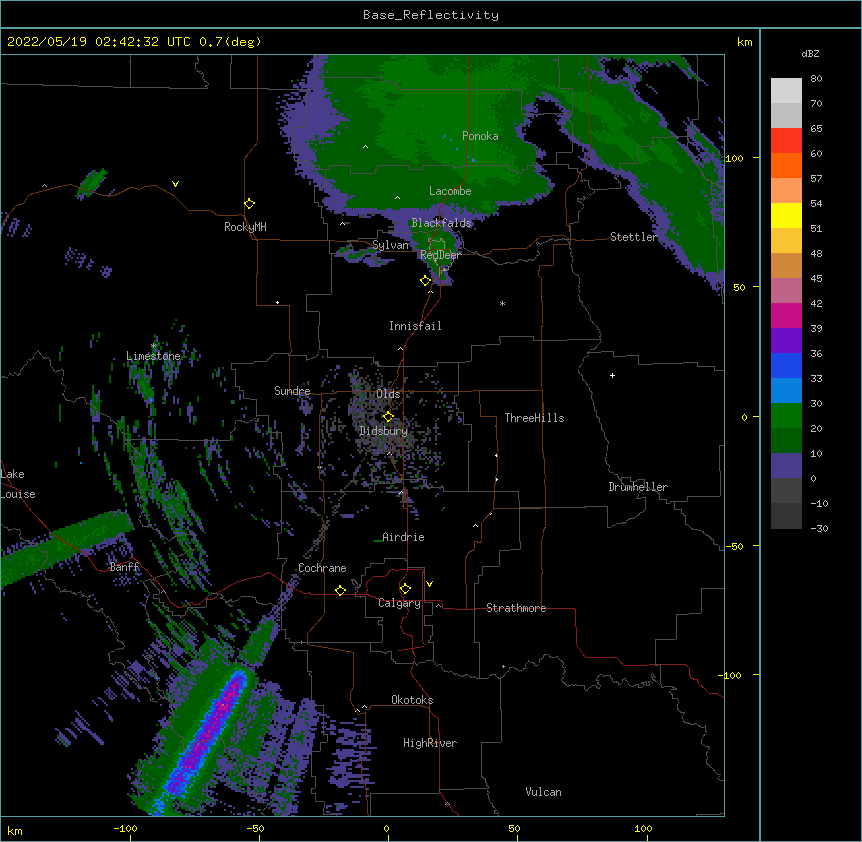
Task: Click the Ponoka city label
Action: [480, 136]
